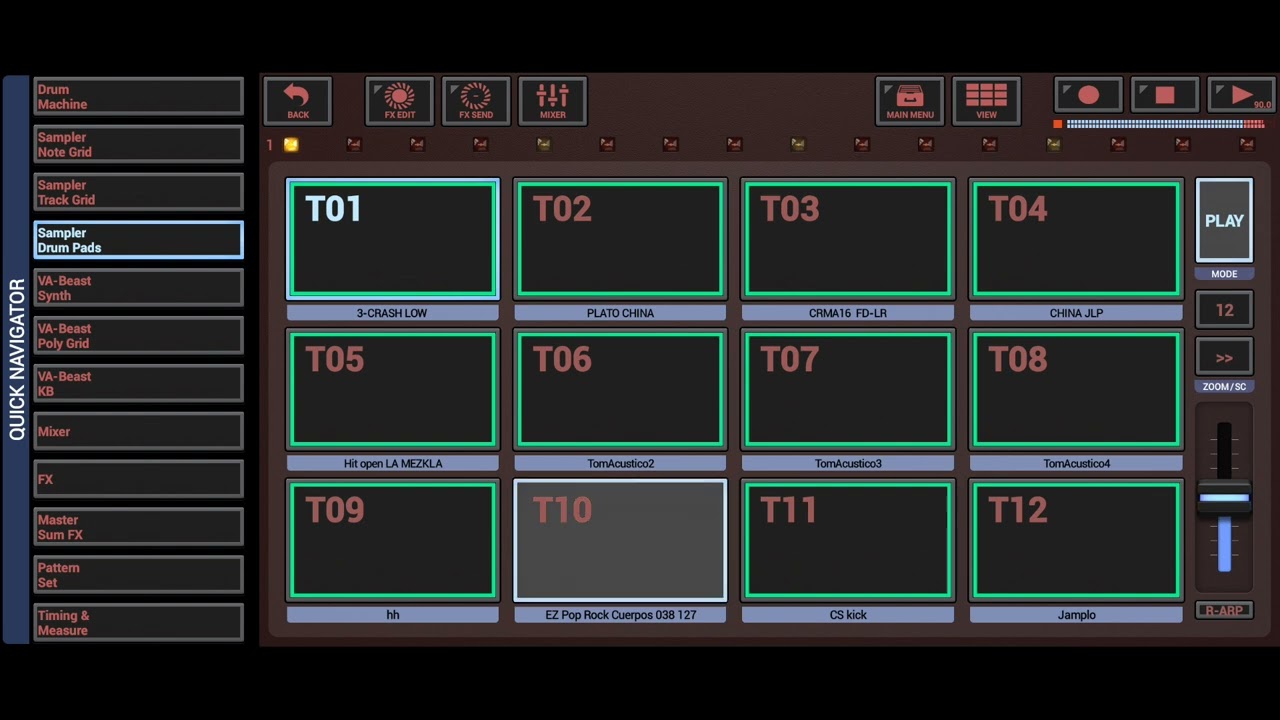Open VA-Beast Synth
This screenshot has height=720, width=1280.
point(138,288)
